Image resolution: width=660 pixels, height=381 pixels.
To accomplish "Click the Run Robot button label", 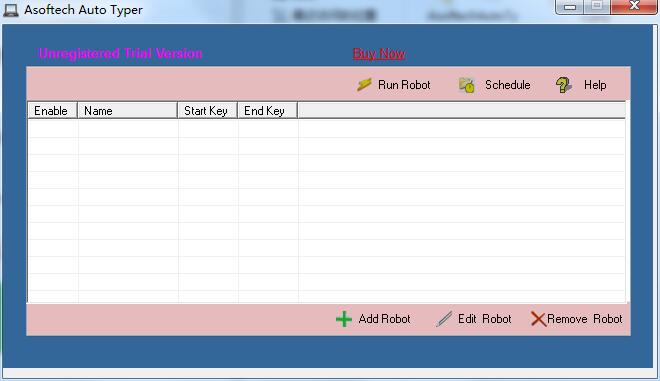I will coord(404,85).
